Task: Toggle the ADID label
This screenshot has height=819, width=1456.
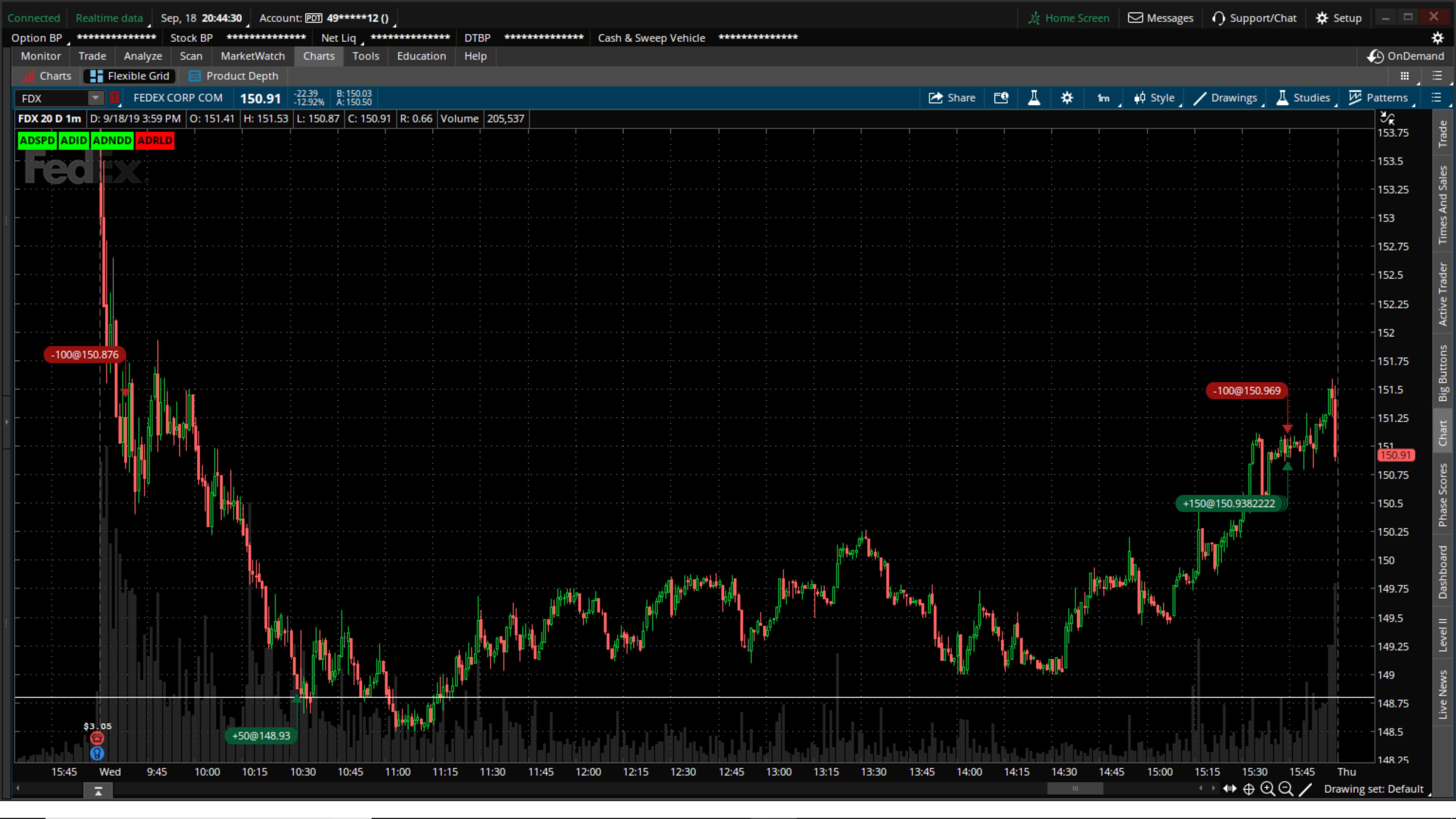Action: 74,140
